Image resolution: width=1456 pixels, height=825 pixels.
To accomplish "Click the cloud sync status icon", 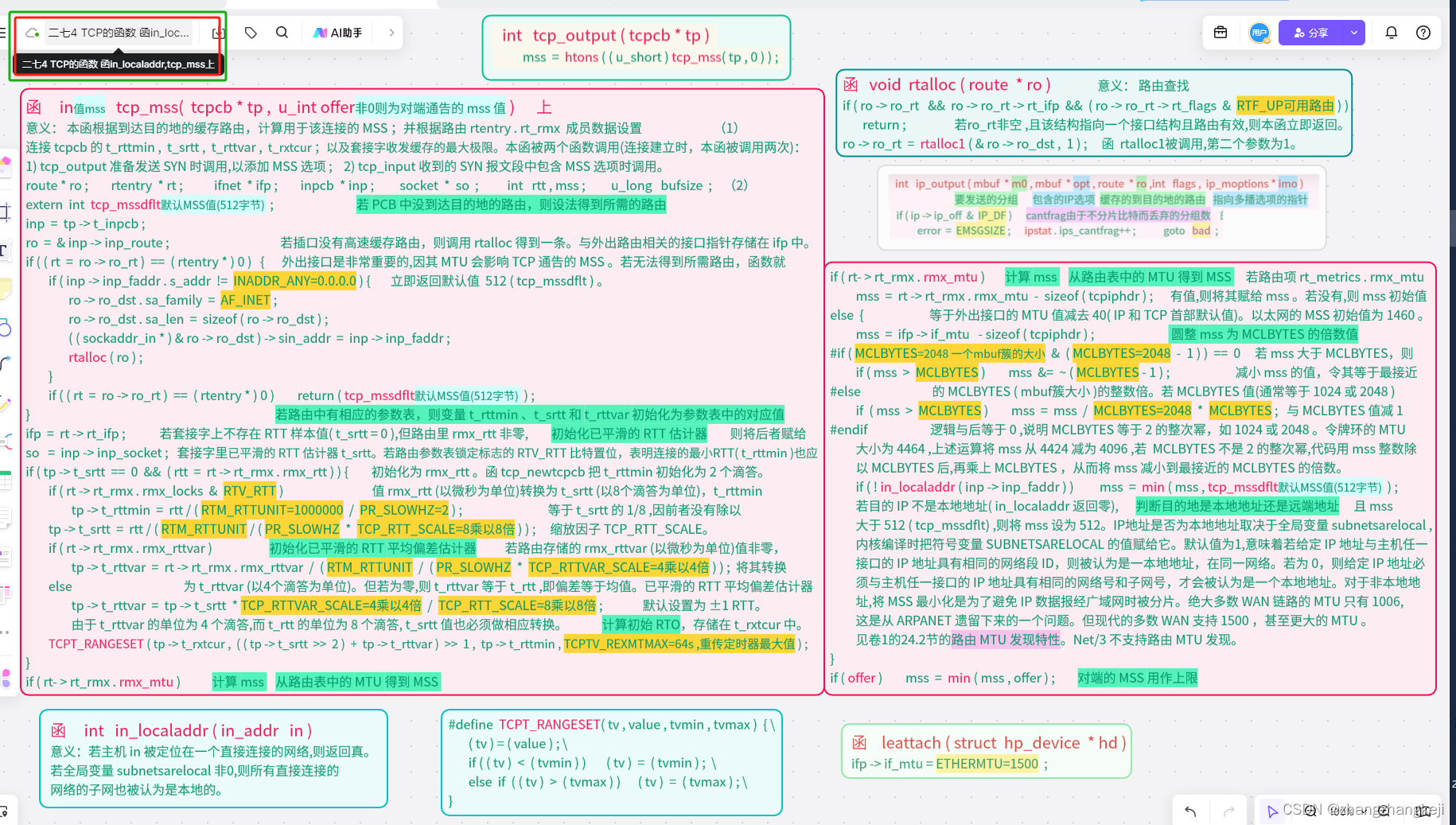I will click(x=33, y=33).
